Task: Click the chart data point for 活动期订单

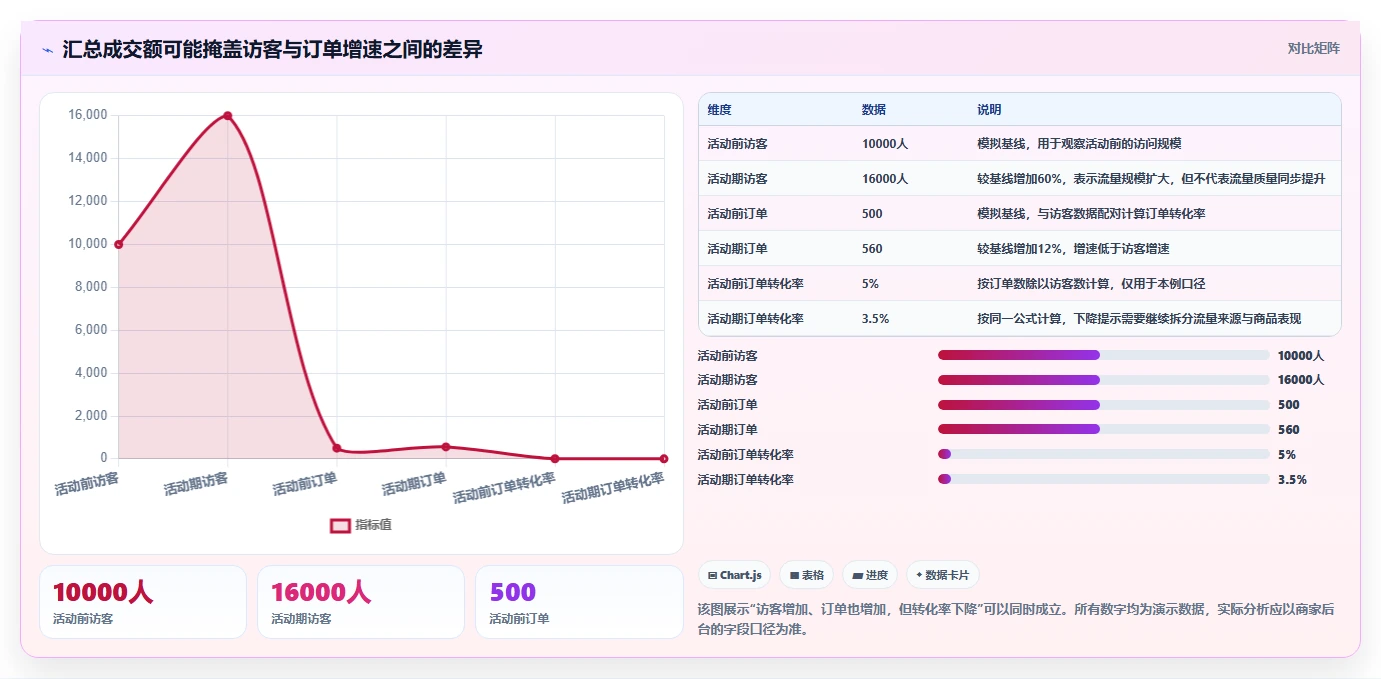Action: 446,446
